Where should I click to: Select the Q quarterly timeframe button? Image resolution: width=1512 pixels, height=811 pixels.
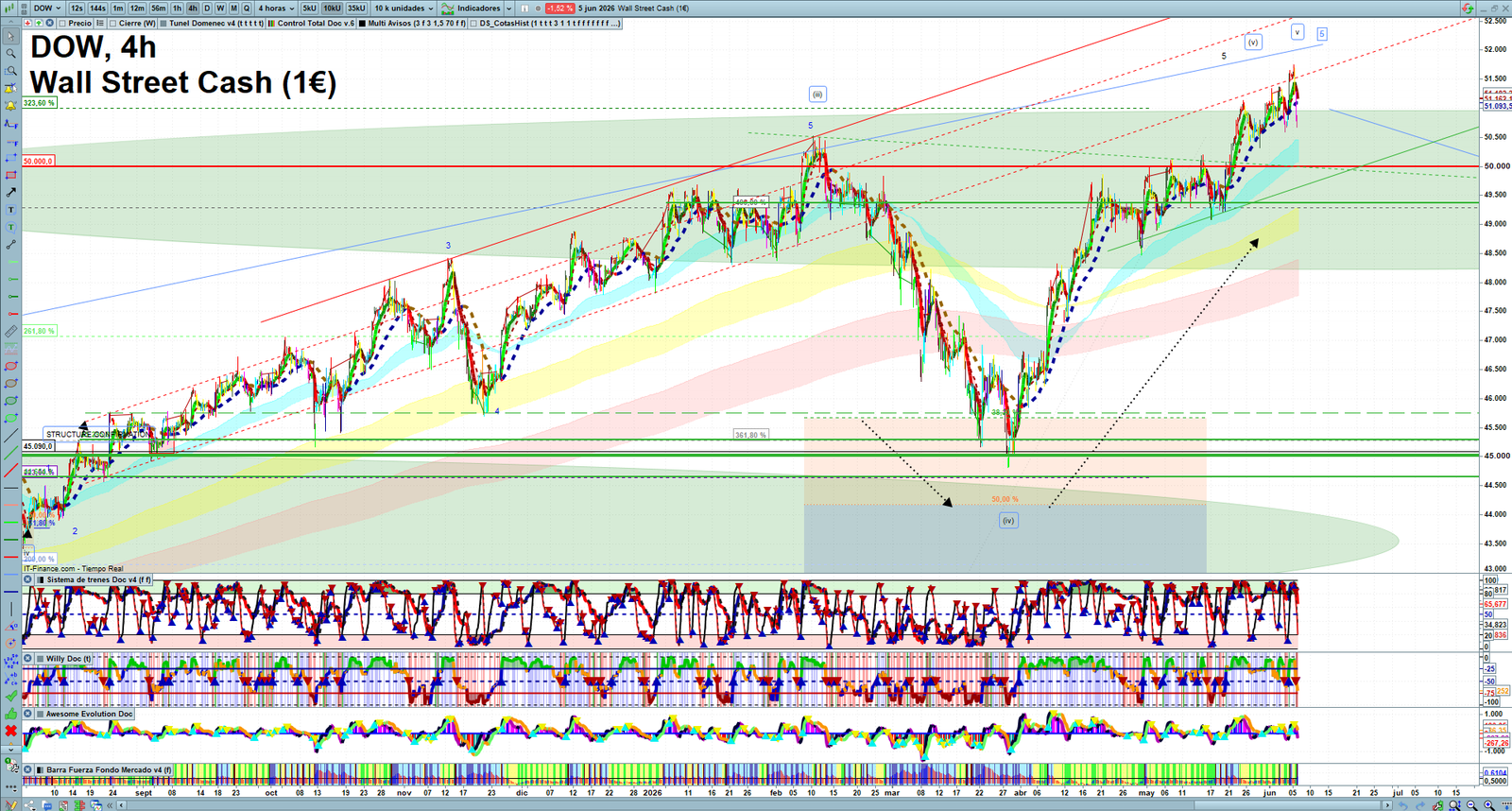(247, 8)
